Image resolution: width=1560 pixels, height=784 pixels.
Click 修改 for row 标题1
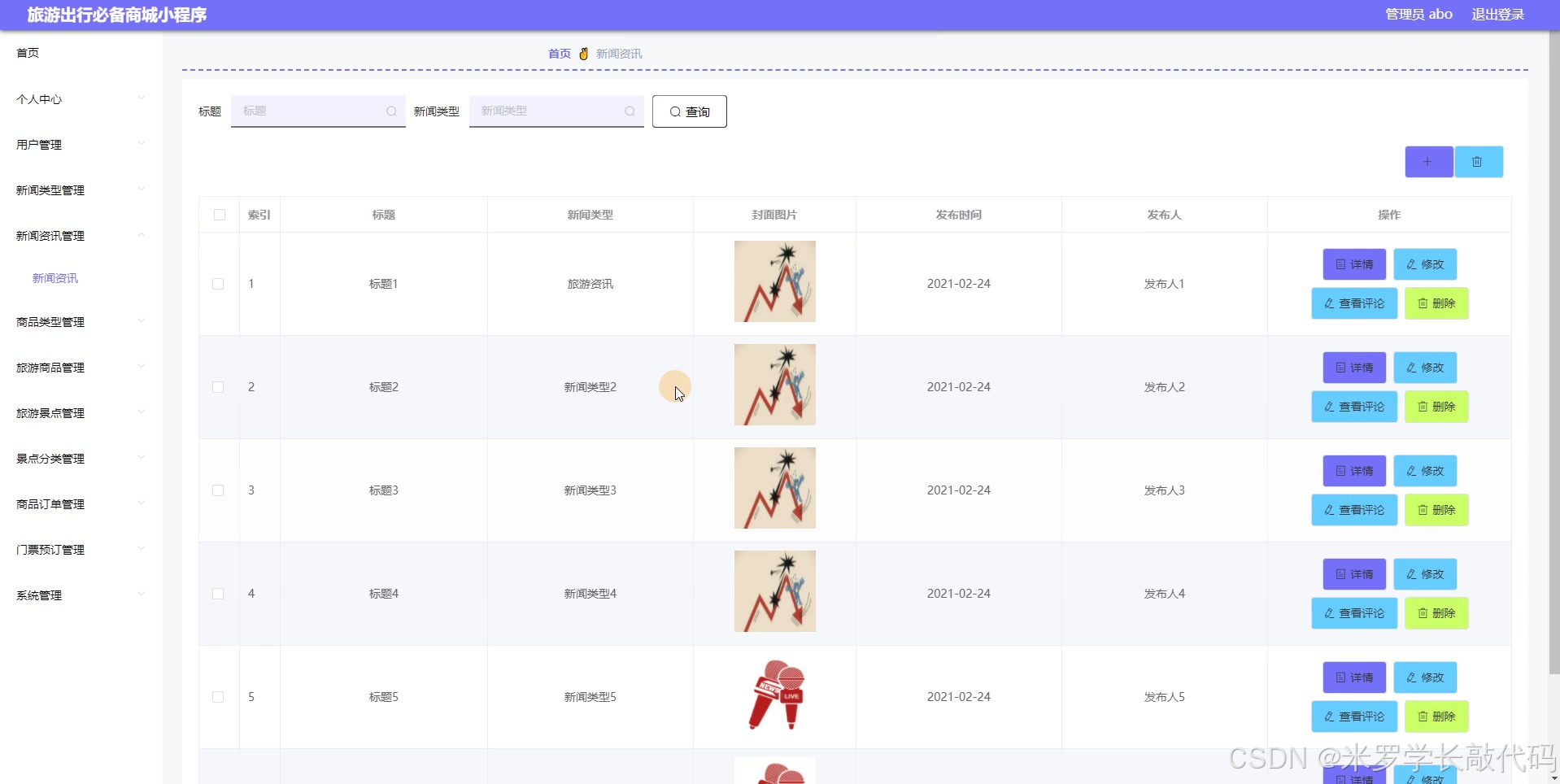point(1425,264)
